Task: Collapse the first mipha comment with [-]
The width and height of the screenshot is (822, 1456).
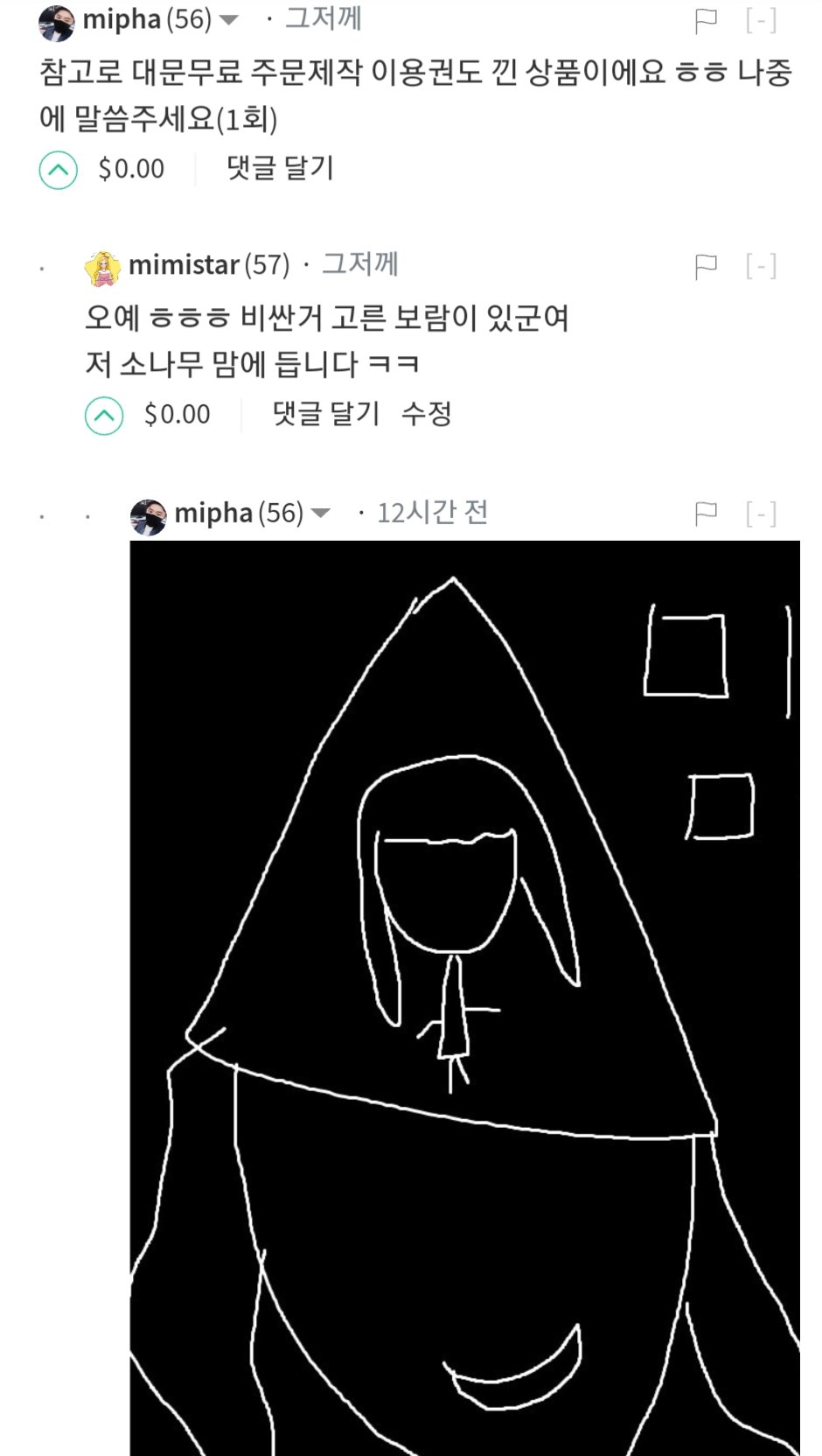Action: click(761, 21)
